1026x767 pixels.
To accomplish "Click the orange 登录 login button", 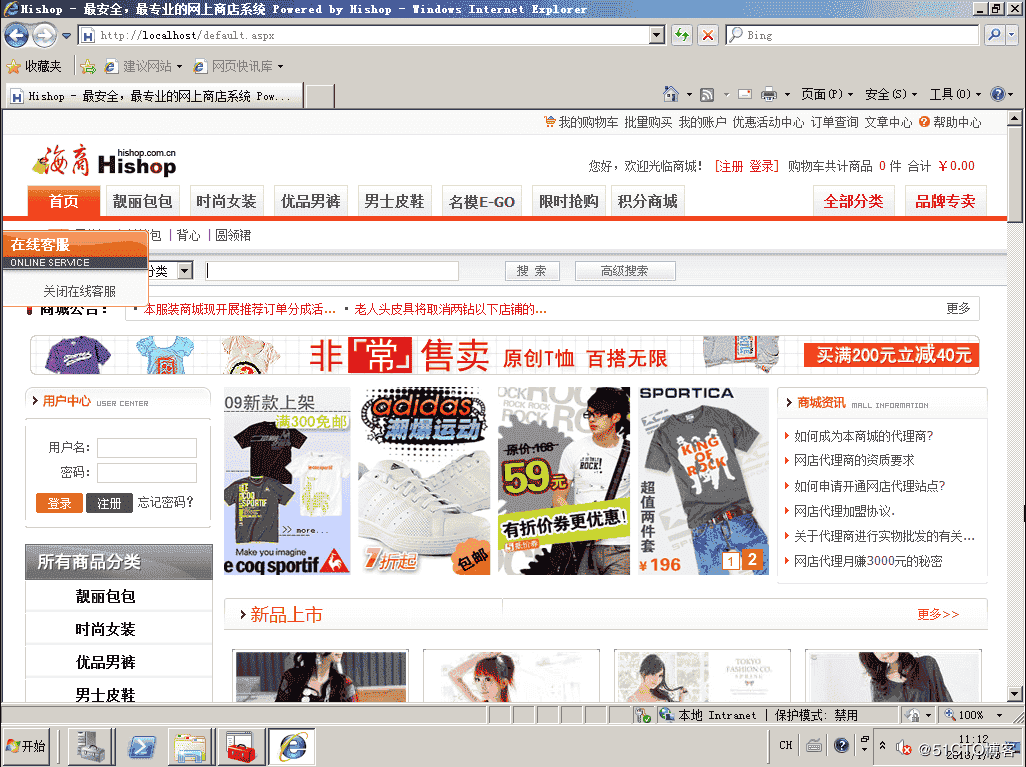I will tap(59, 503).
